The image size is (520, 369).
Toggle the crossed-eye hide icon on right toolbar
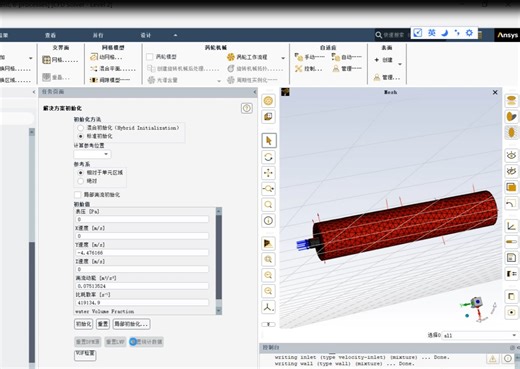coord(511,171)
